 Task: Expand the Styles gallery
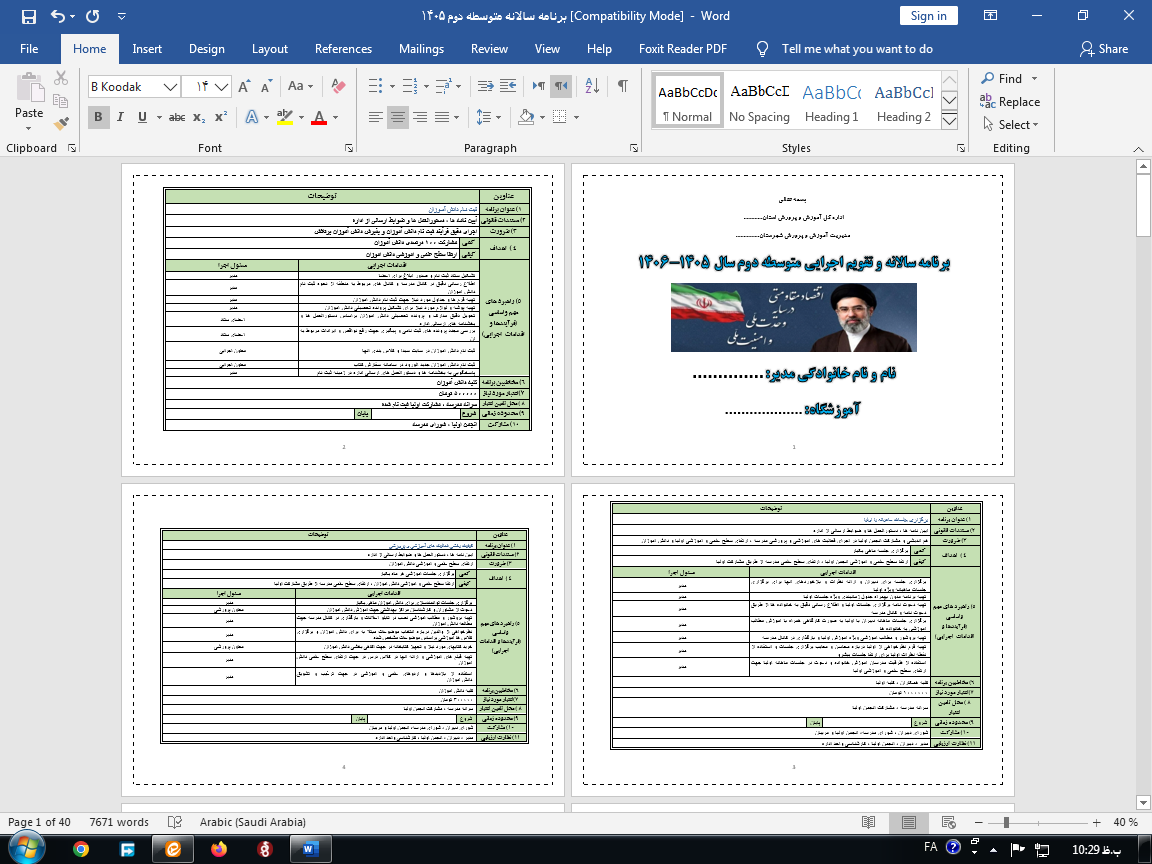(x=949, y=121)
